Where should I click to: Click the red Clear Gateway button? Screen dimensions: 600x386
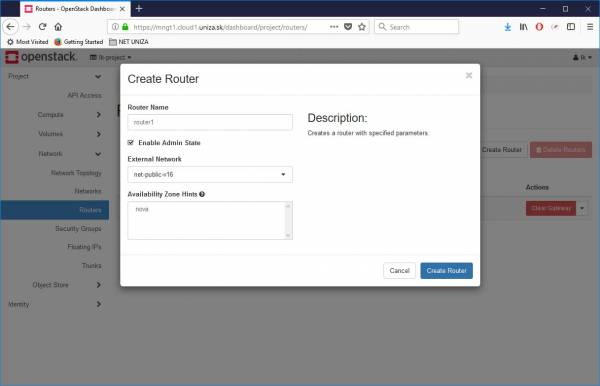(x=551, y=208)
